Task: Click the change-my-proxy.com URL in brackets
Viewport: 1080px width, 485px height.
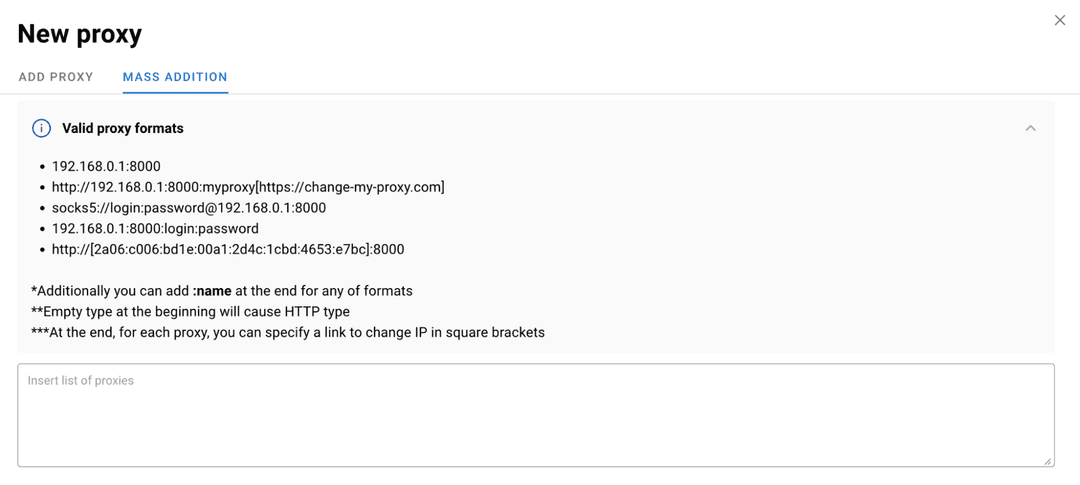Action: coord(351,187)
